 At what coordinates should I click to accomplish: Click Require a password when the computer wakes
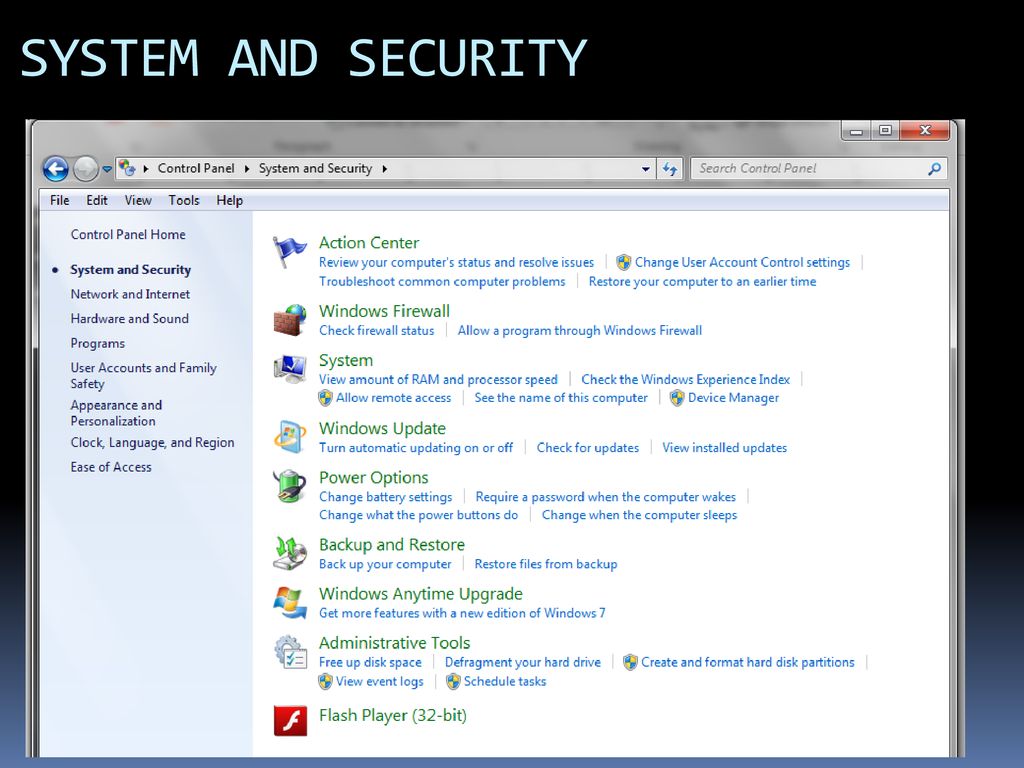tap(605, 497)
